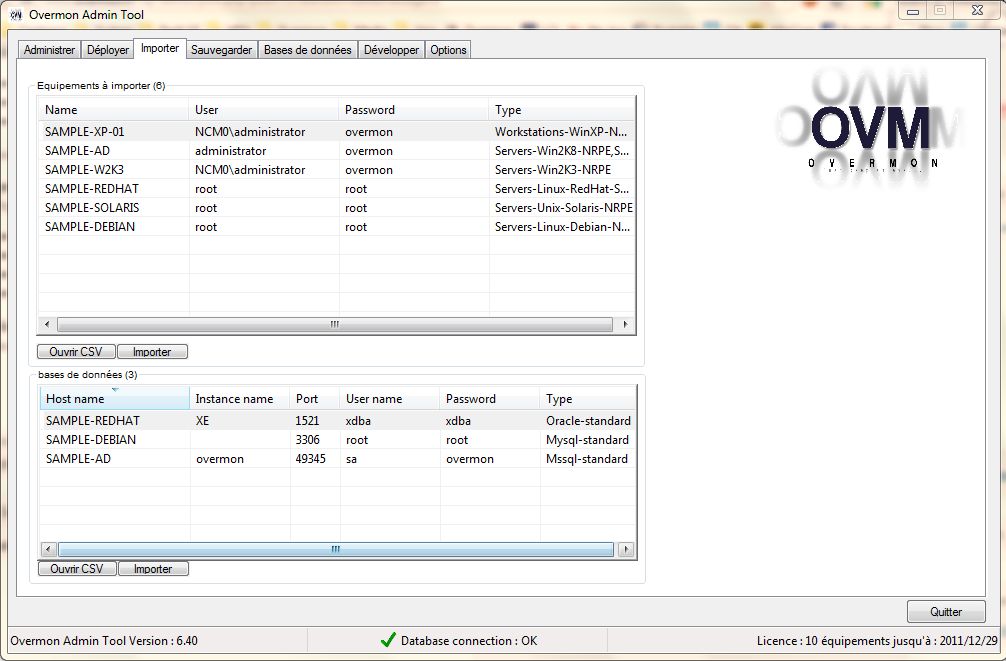The height and width of the screenshot is (661, 1006).
Task: Select the SAMPLE-SOLARIS equipment row
Action: pyautogui.click(x=92, y=208)
